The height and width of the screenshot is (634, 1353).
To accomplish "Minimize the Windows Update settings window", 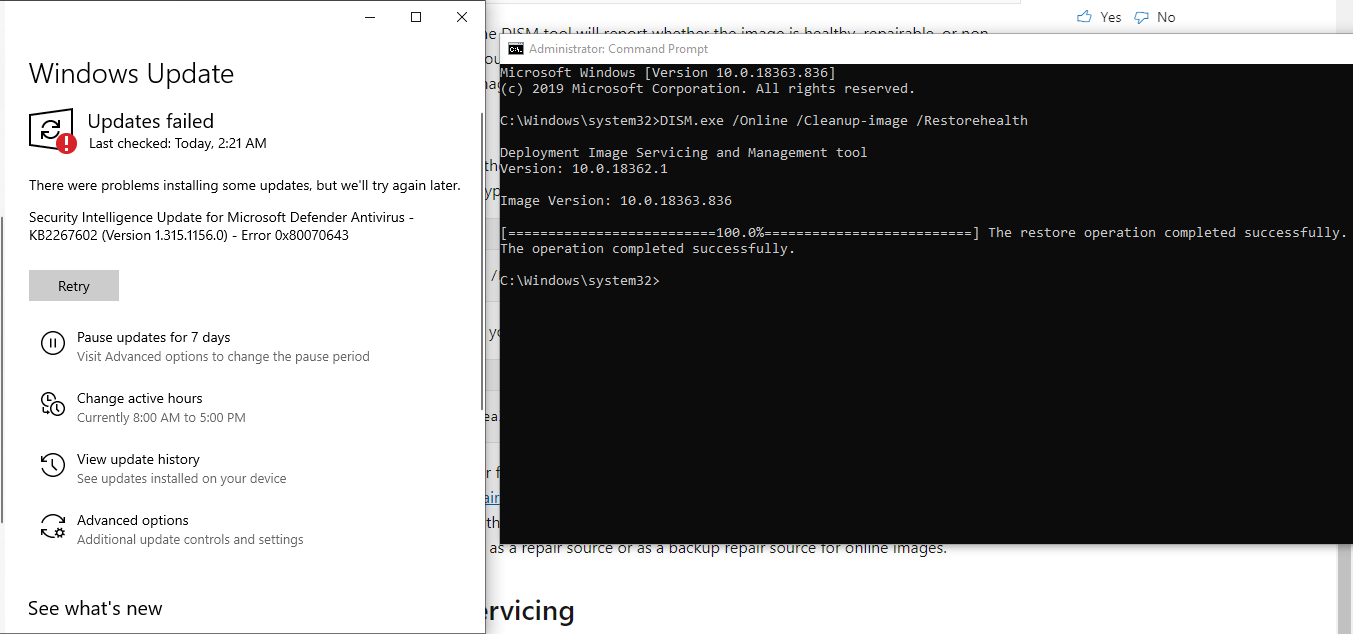I will click(x=370, y=17).
